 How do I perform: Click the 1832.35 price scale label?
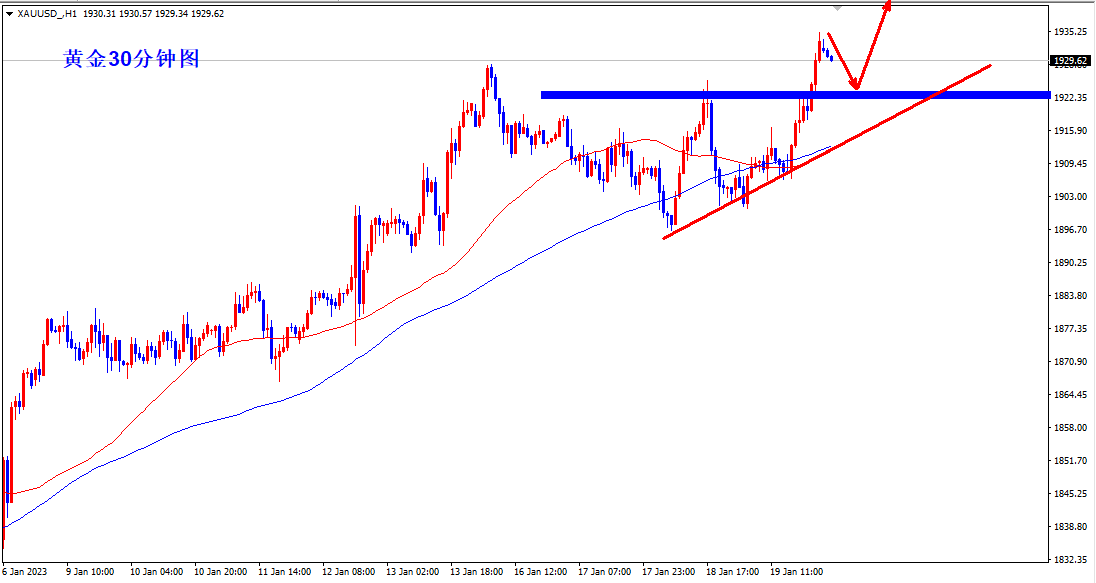coord(1070,559)
